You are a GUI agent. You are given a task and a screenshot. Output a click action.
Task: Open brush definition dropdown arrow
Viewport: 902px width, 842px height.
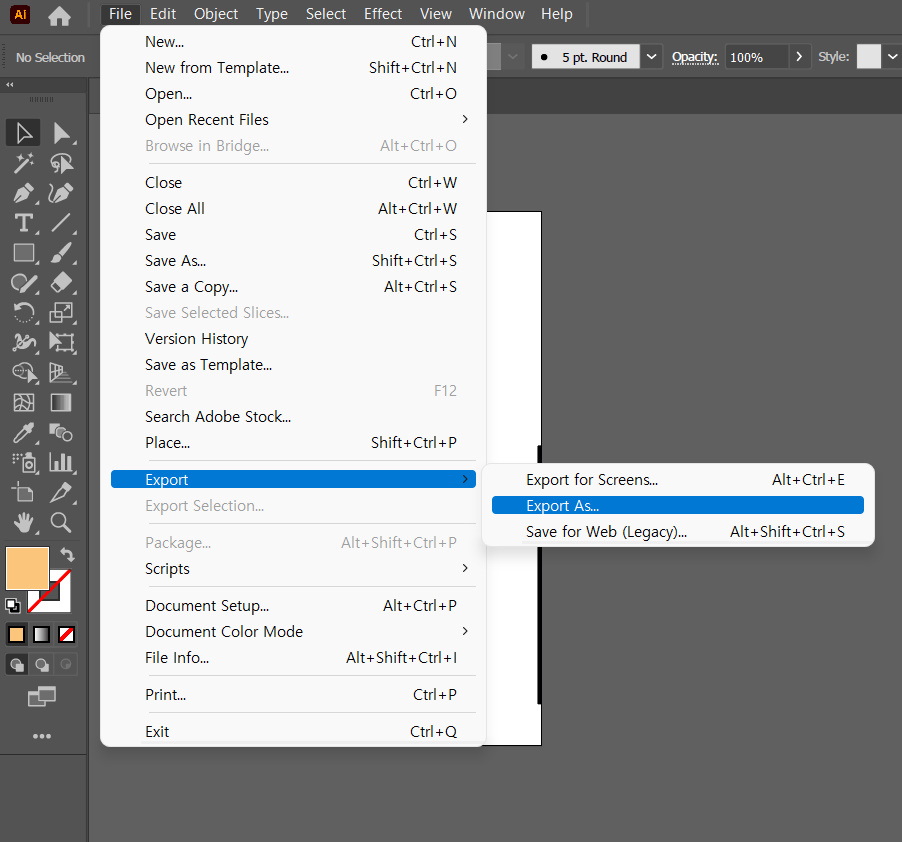pyautogui.click(x=651, y=56)
